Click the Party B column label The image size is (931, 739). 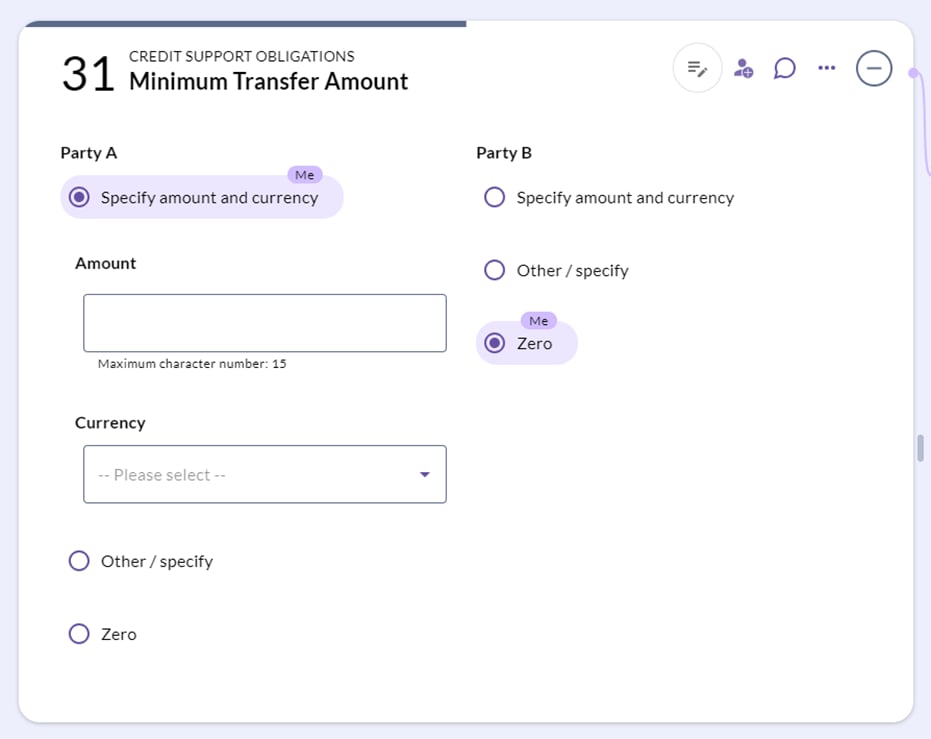pyautogui.click(x=504, y=153)
